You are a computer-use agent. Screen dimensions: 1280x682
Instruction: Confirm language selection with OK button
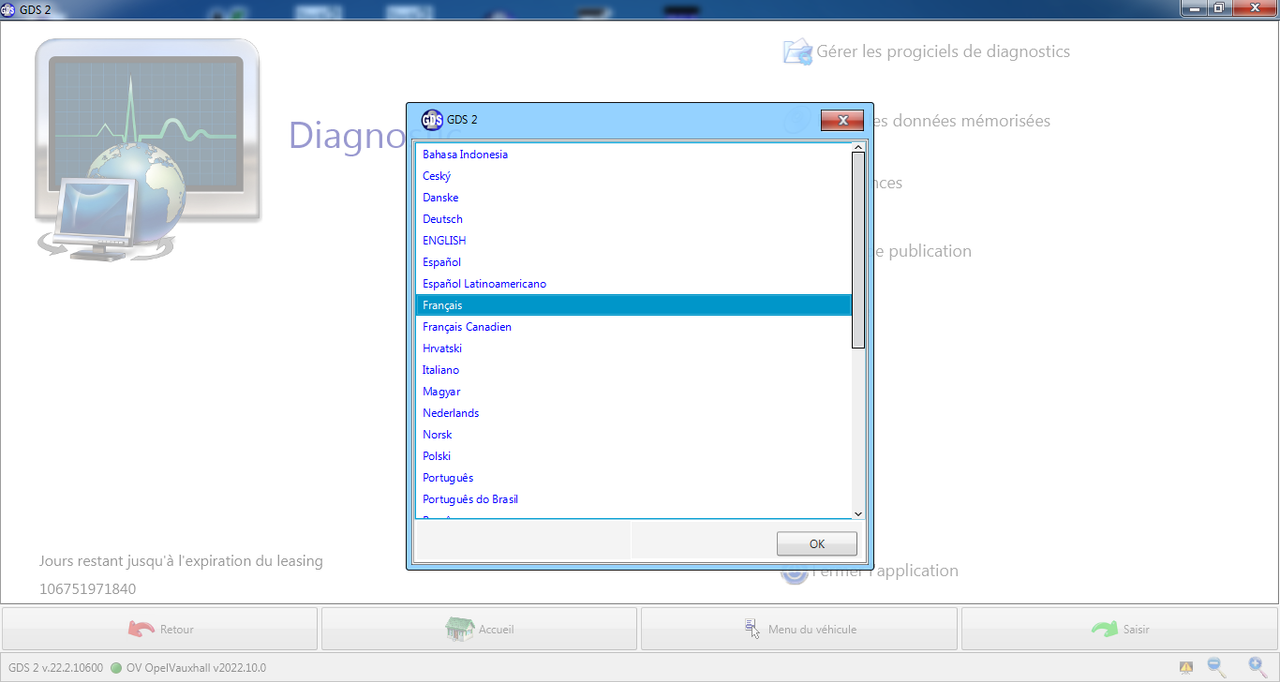817,544
